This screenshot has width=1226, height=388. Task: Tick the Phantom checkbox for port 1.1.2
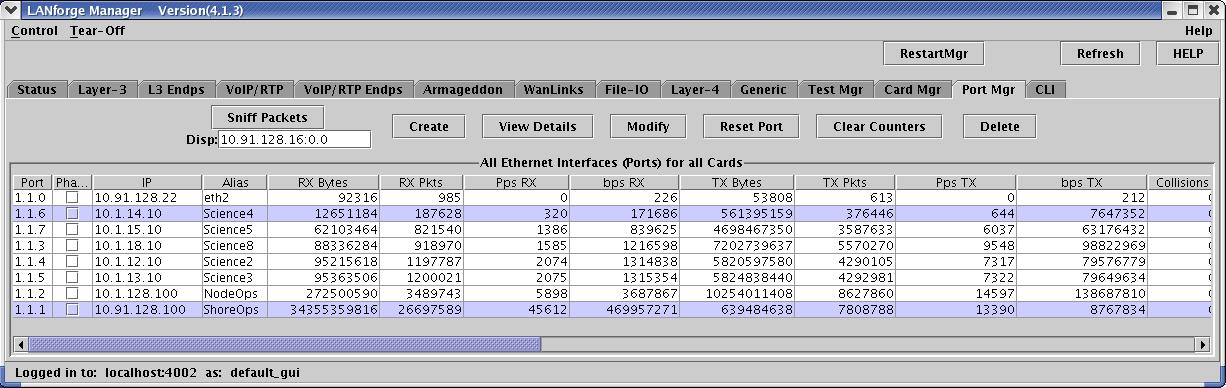72,294
